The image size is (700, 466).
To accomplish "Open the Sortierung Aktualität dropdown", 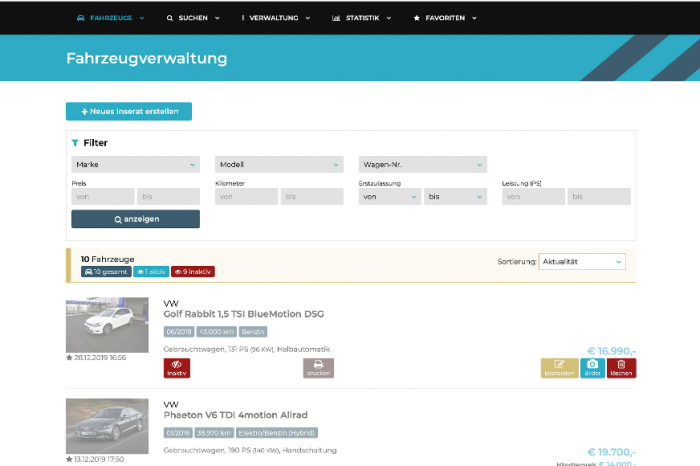I will click(582, 261).
